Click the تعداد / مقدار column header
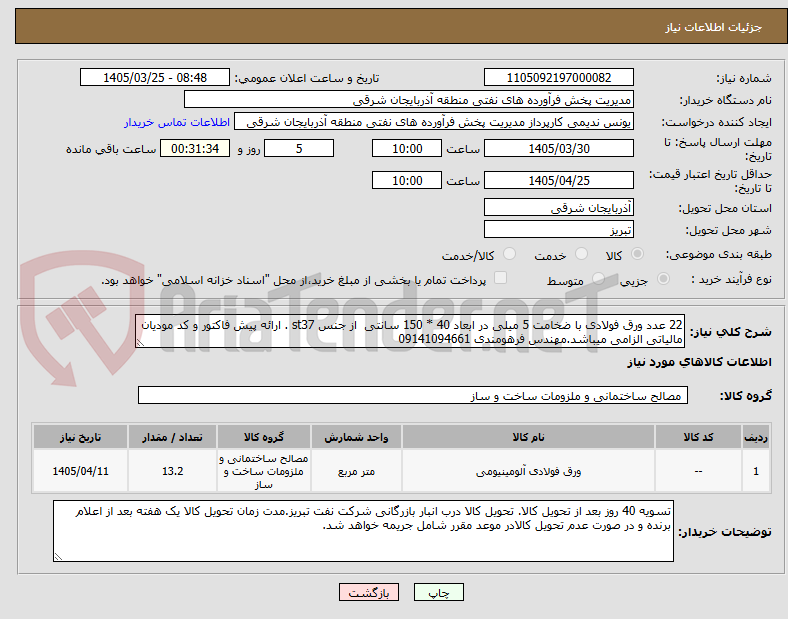 pos(172,437)
